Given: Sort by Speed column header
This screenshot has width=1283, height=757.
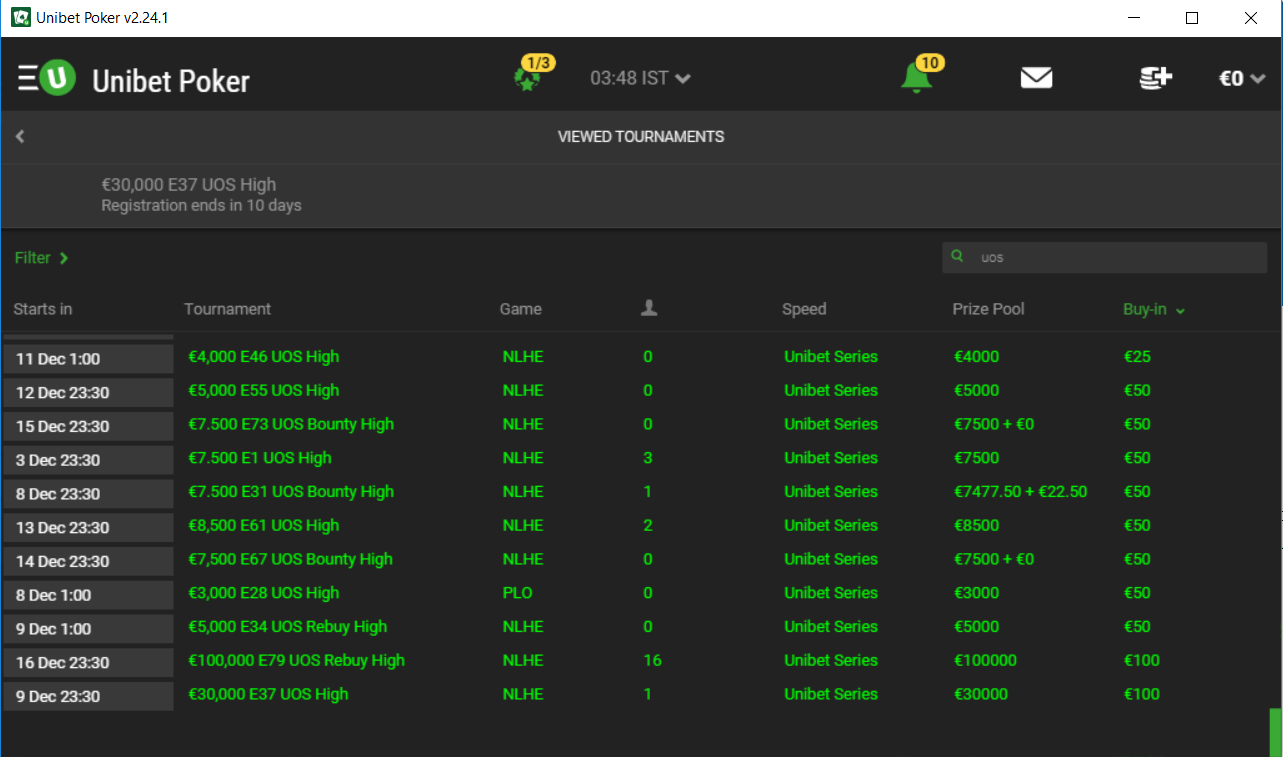Looking at the screenshot, I should [x=804, y=309].
